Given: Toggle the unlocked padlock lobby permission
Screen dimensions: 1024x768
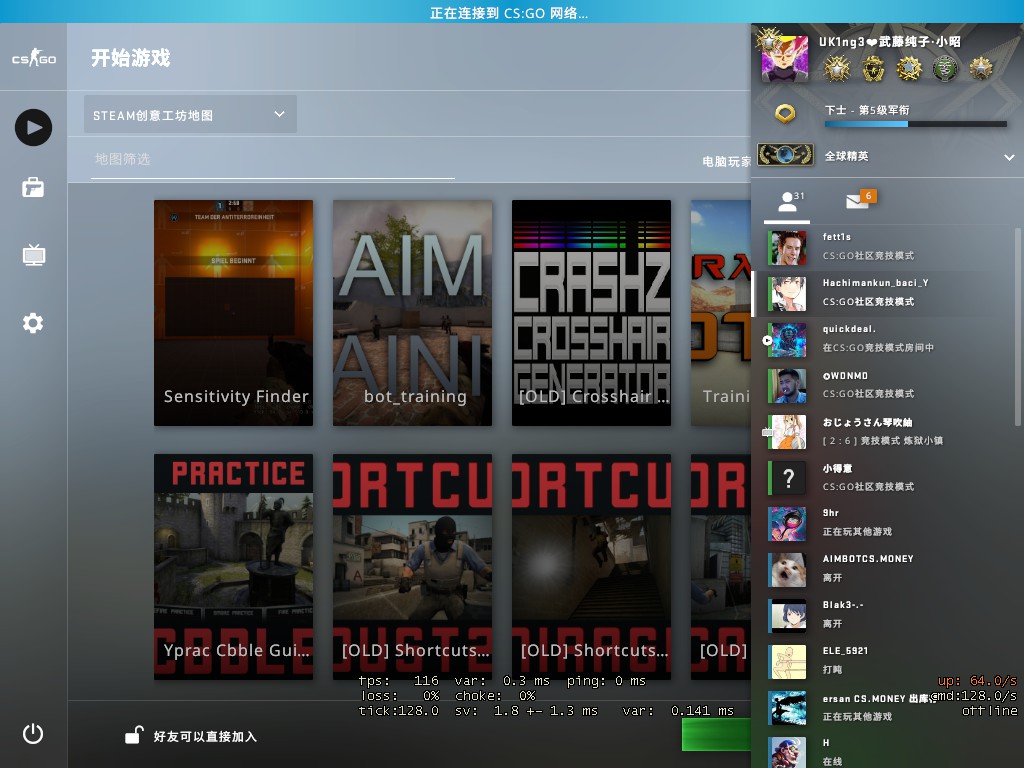Looking at the screenshot, I should coord(134,735).
